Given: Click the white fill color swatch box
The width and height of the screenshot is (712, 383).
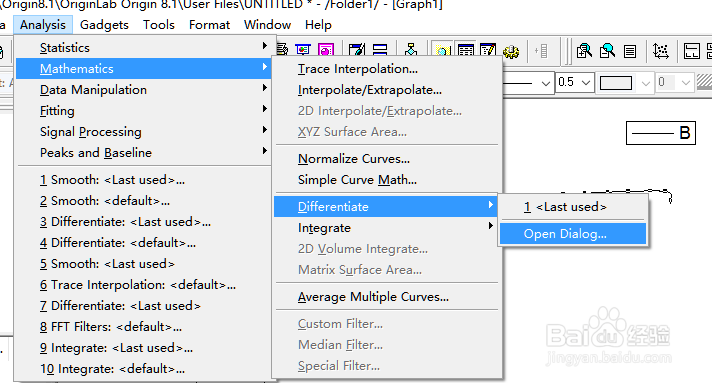Looking at the screenshot, I should point(616,83).
